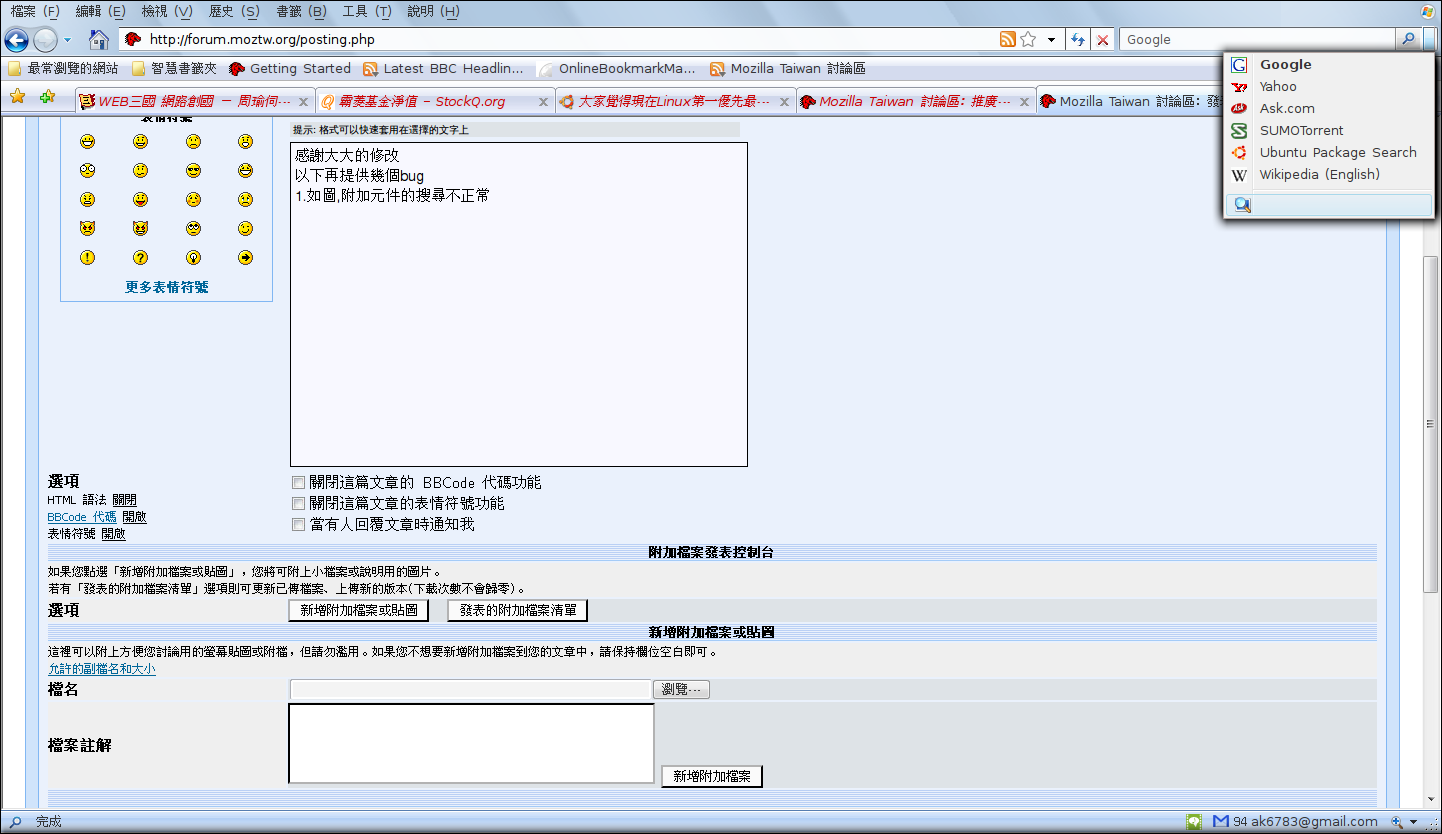Screen dimensions: 1442x834
Task: Reload the page with the blue arrows icon
Action: [1078, 40]
